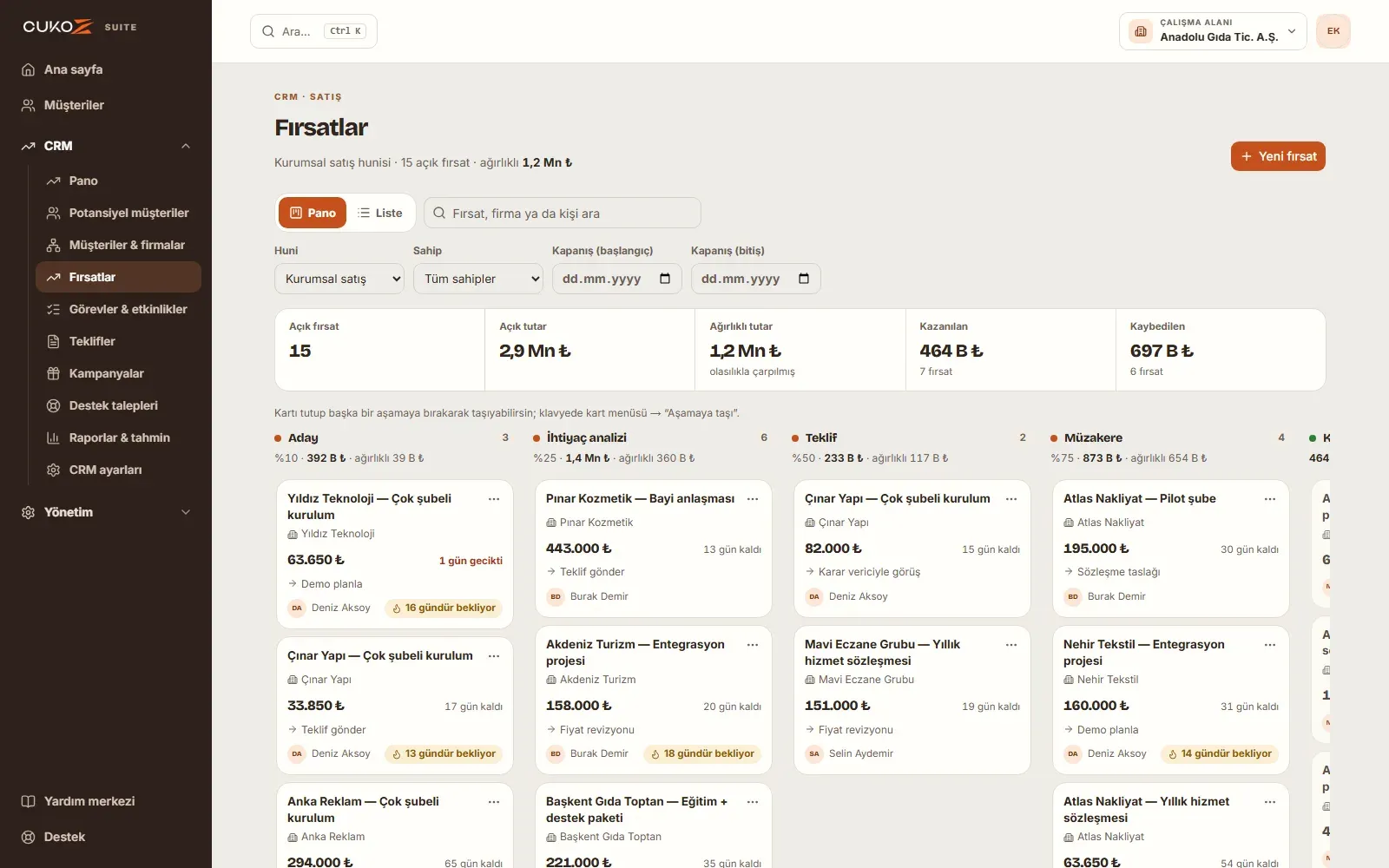
Task: Click the Müzakere column header
Action: [1093, 437]
